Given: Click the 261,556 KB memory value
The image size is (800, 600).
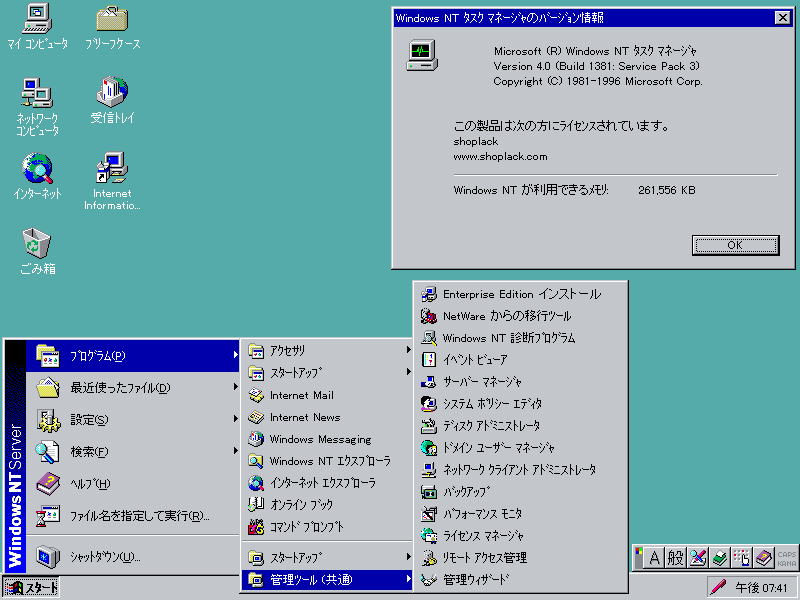Looking at the screenshot, I should [x=666, y=190].
